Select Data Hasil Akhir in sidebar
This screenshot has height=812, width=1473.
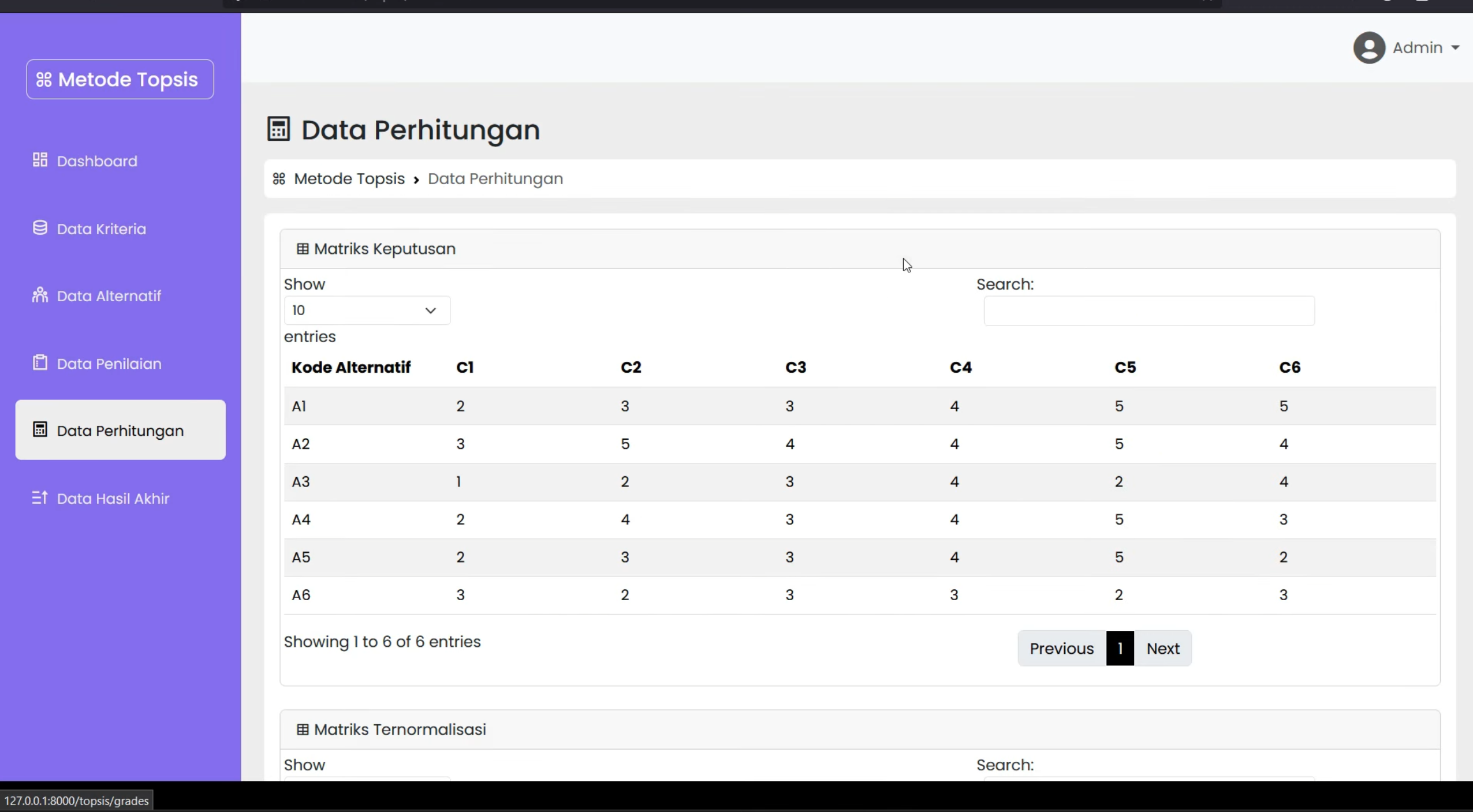coord(113,499)
